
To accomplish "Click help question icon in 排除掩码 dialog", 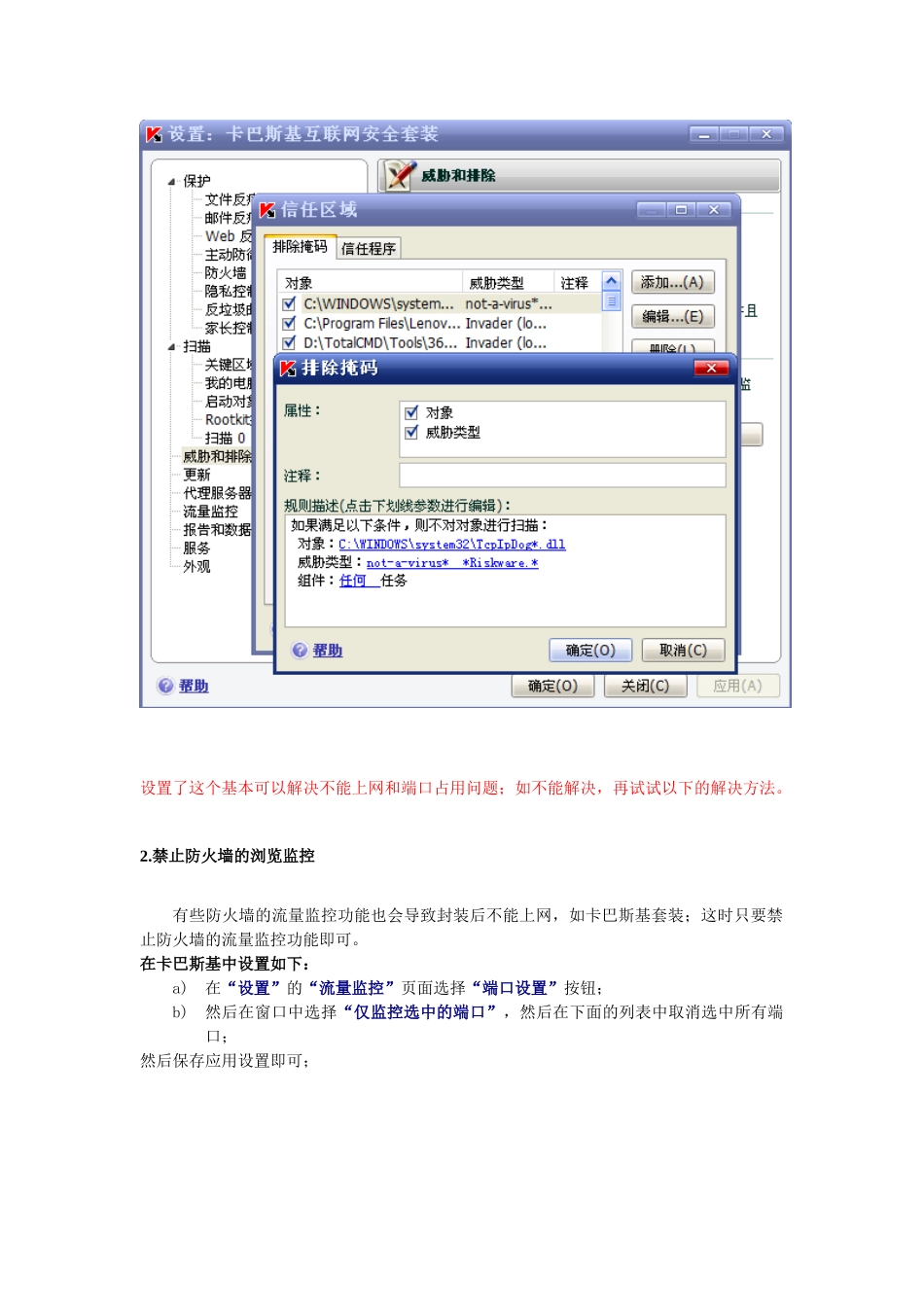I will [300, 651].
